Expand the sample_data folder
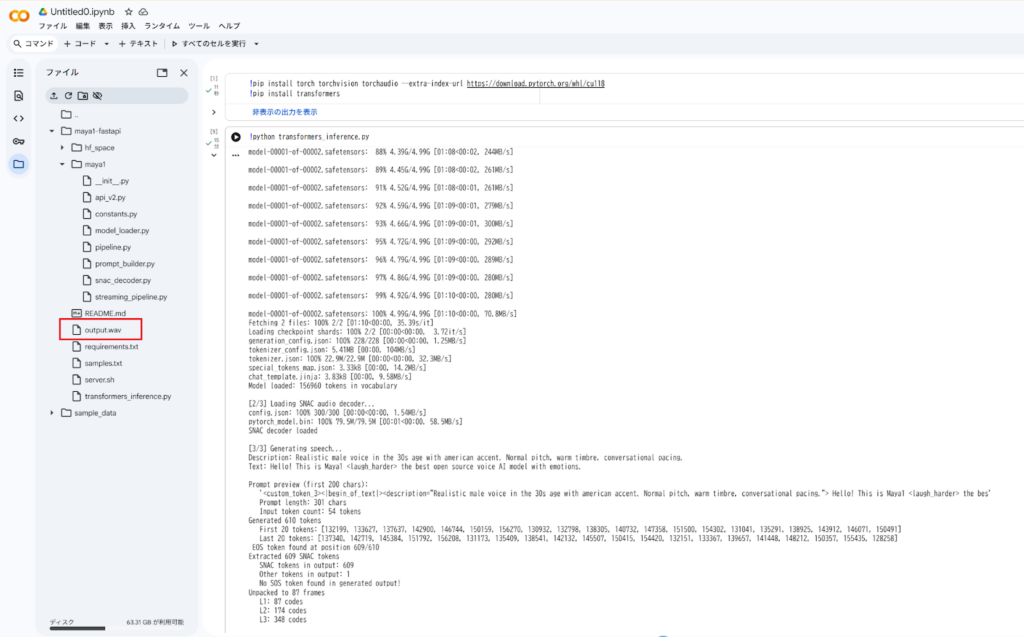Viewport: 1024px width, 637px height. click(52, 413)
